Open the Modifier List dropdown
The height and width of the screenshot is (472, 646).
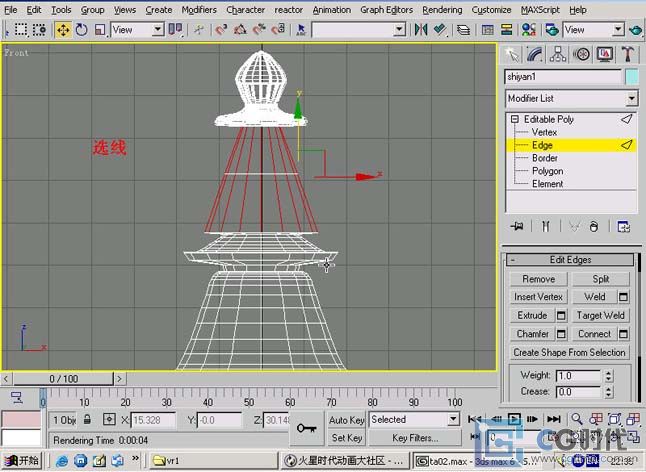pyautogui.click(x=571, y=98)
